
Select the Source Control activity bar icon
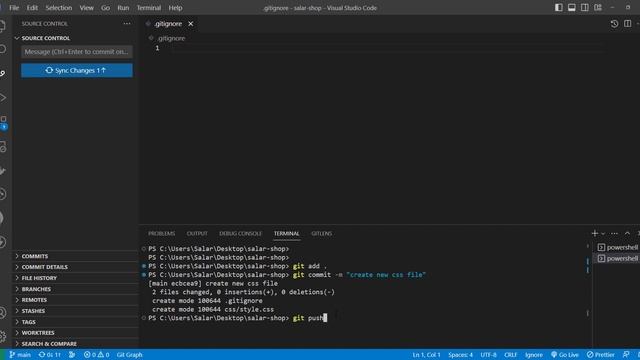pos(2,73)
